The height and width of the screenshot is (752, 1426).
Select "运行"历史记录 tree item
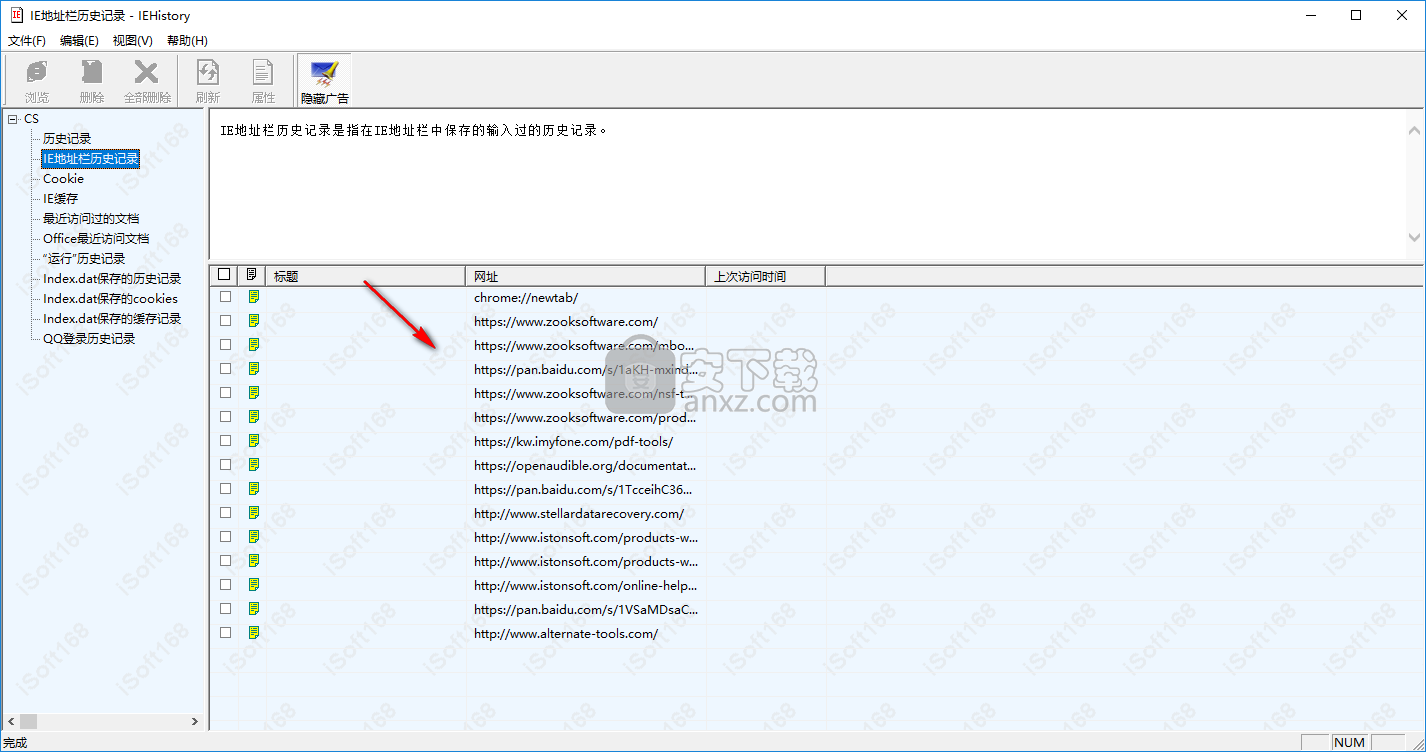coord(84,259)
